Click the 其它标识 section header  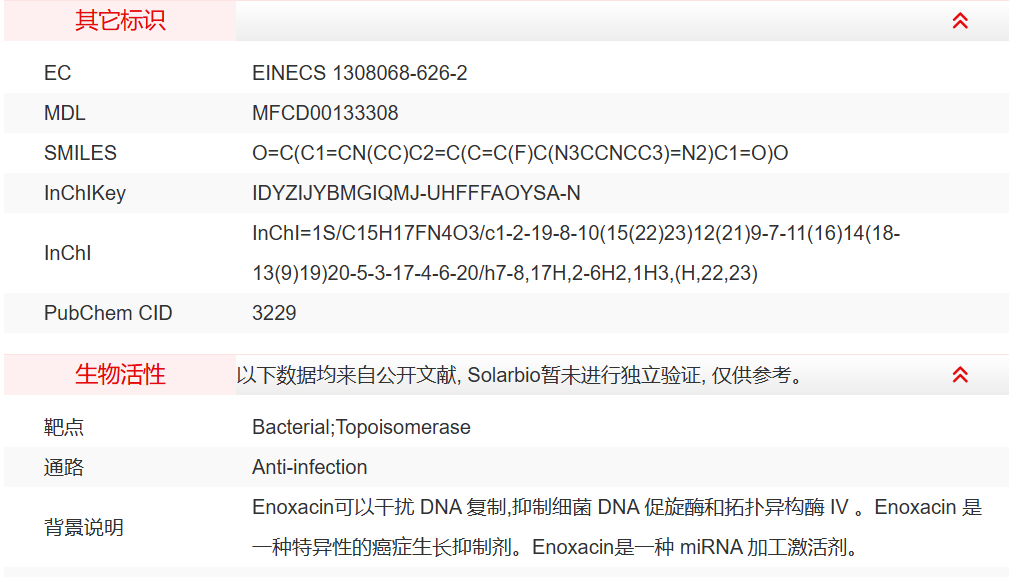coord(120,21)
